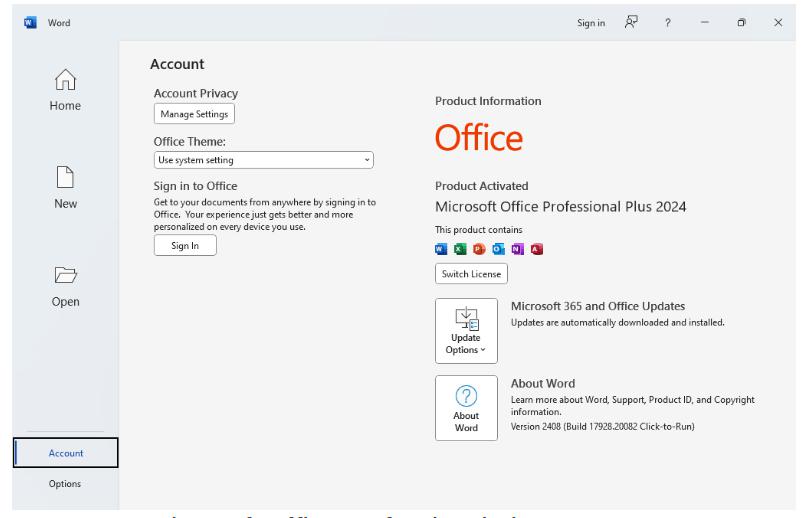Click the OneNote product icon
This screenshot has width=805, height=518.
coord(518,249)
